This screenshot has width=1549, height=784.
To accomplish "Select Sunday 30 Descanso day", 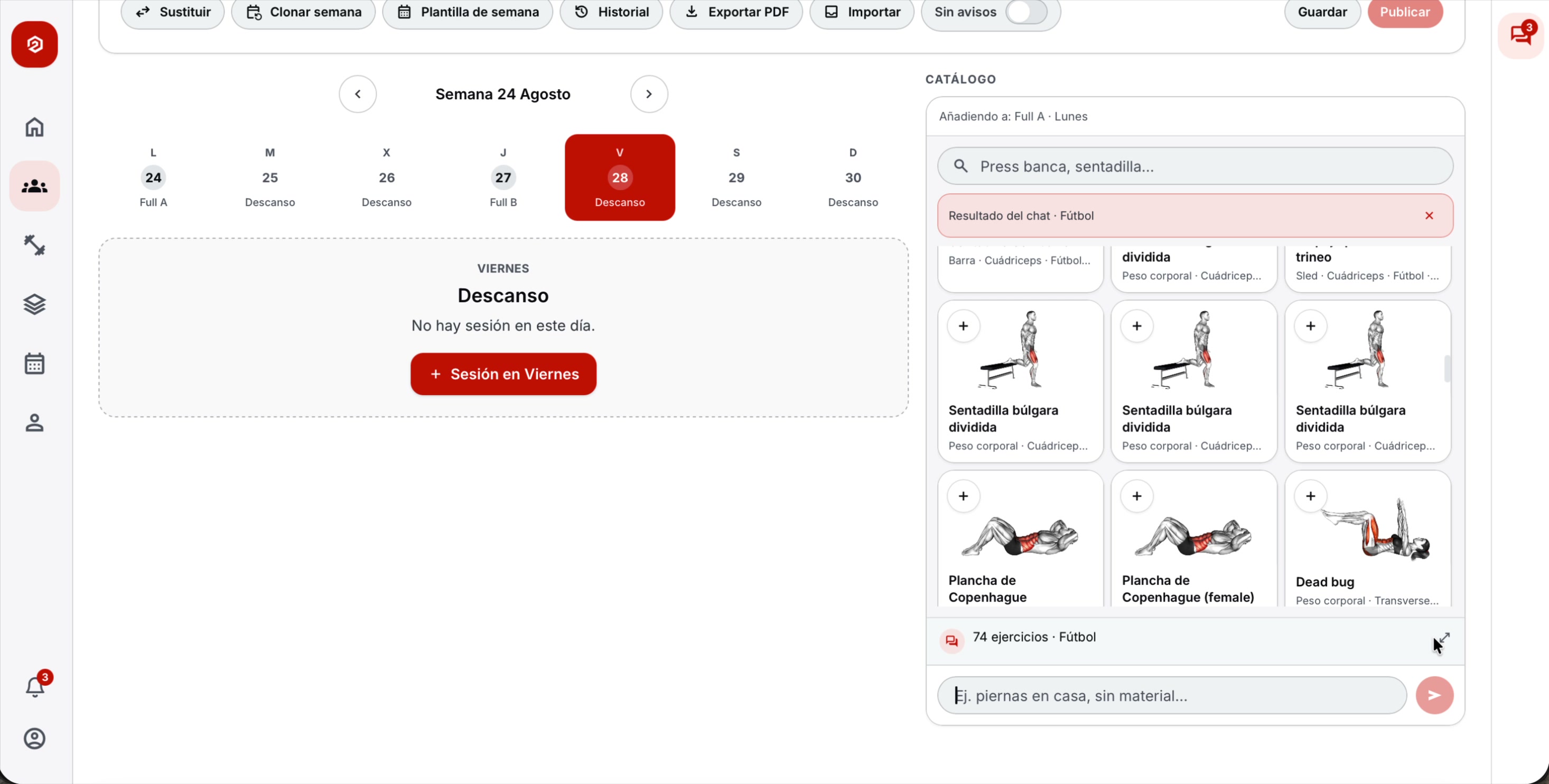I will [x=853, y=178].
